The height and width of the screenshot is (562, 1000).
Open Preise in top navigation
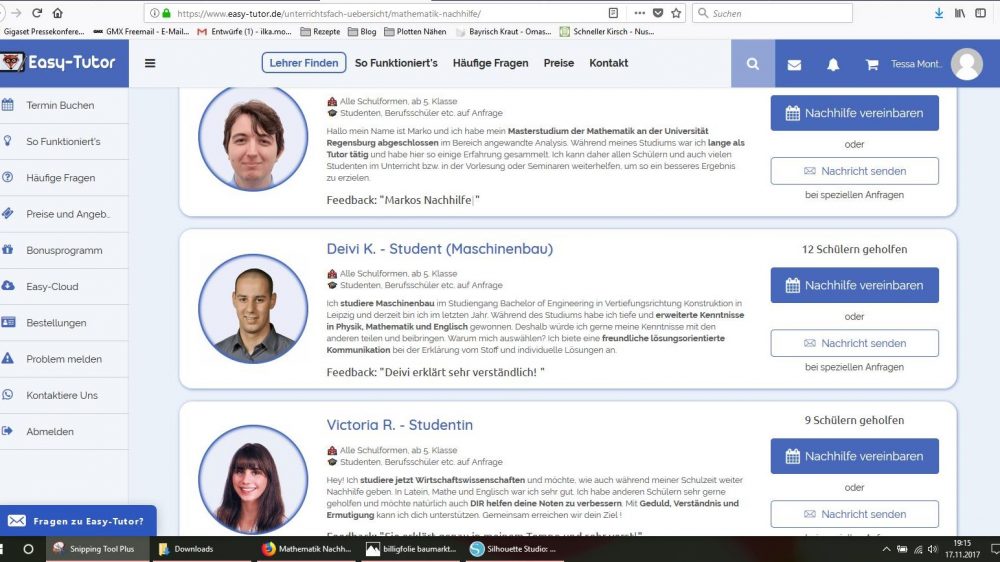pyautogui.click(x=559, y=63)
